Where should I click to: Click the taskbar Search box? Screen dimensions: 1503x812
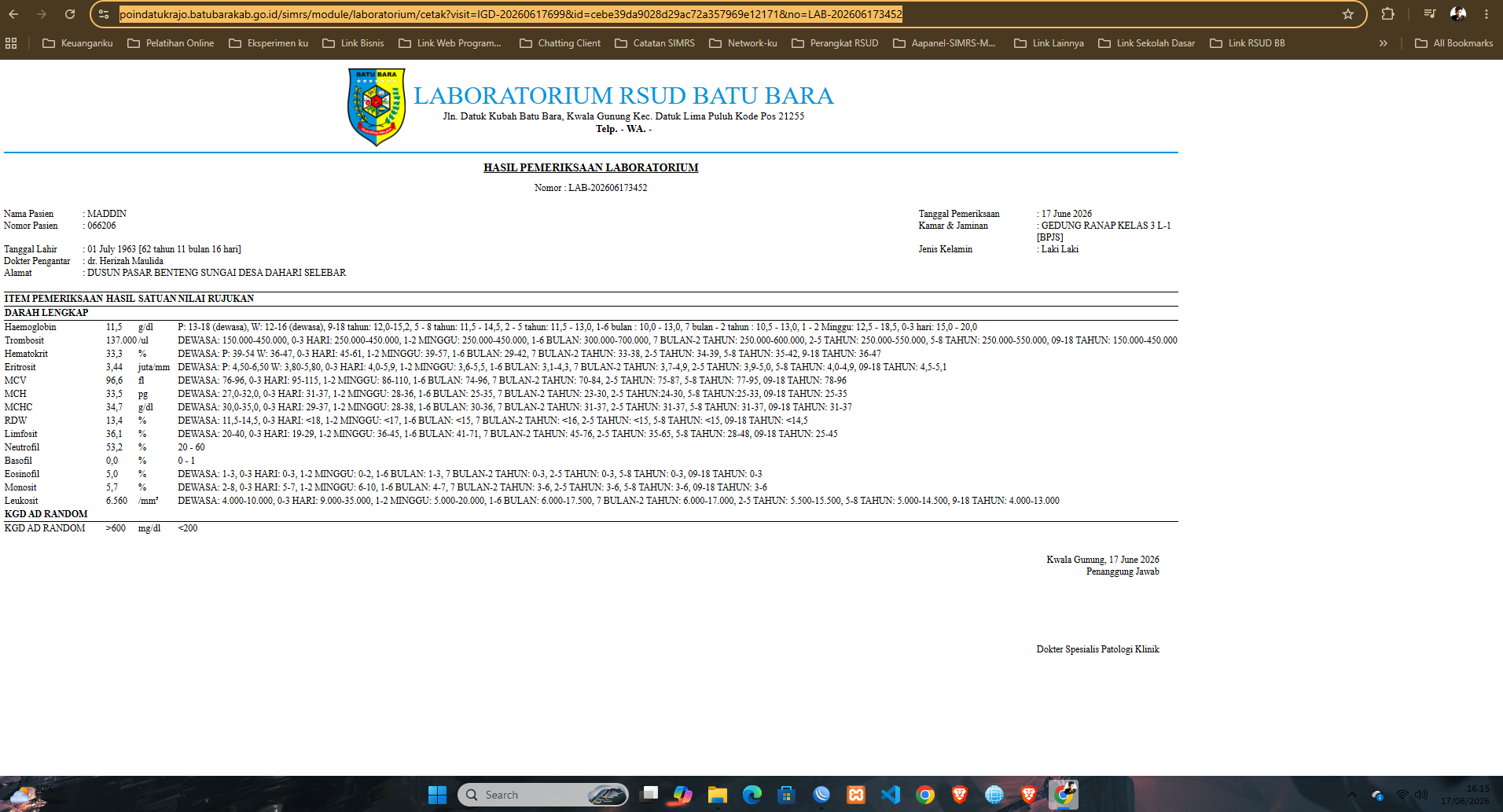point(543,795)
